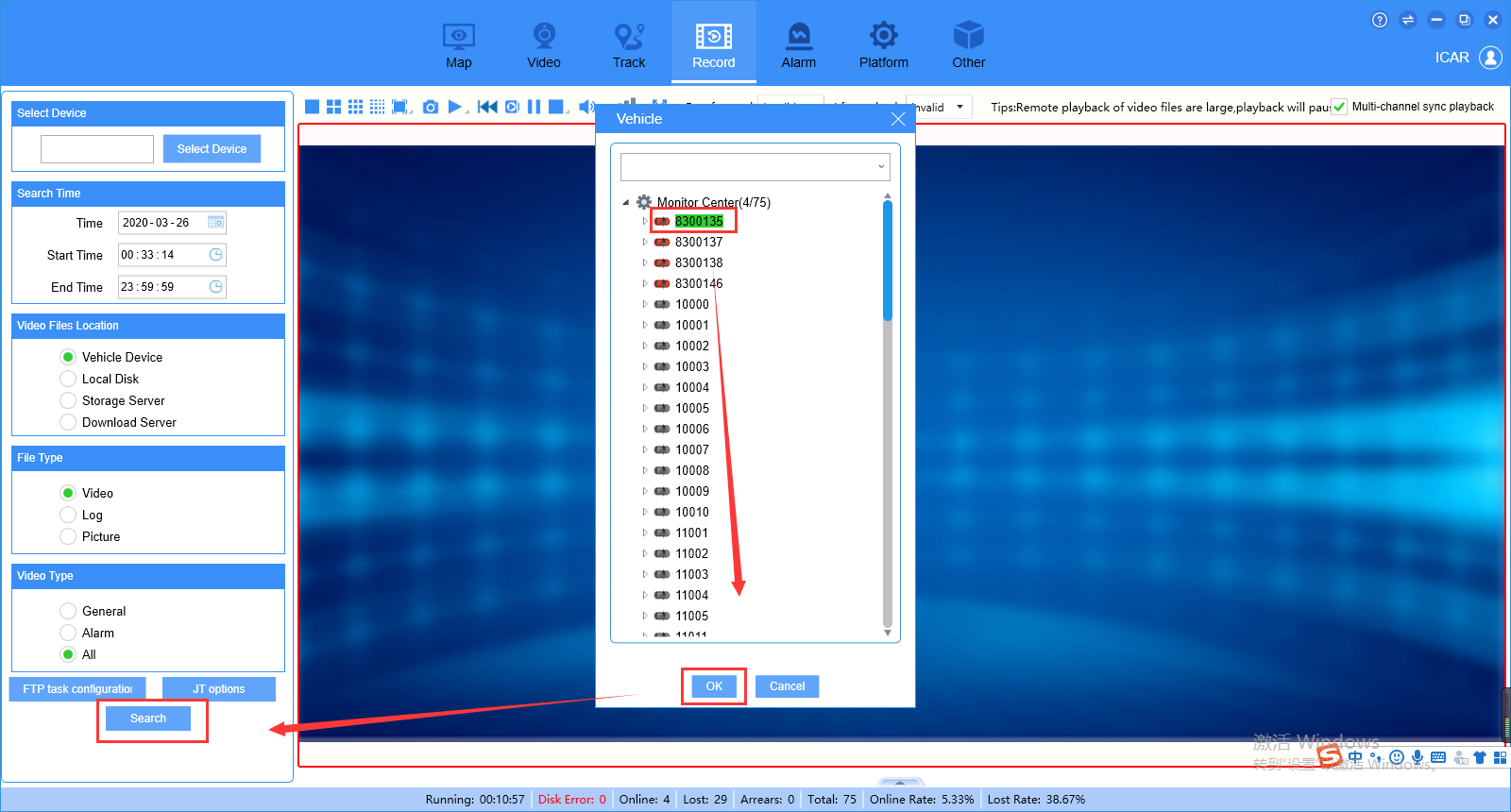The width and height of the screenshot is (1511, 812).
Task: Go to the Alarm tab
Action: point(799,45)
